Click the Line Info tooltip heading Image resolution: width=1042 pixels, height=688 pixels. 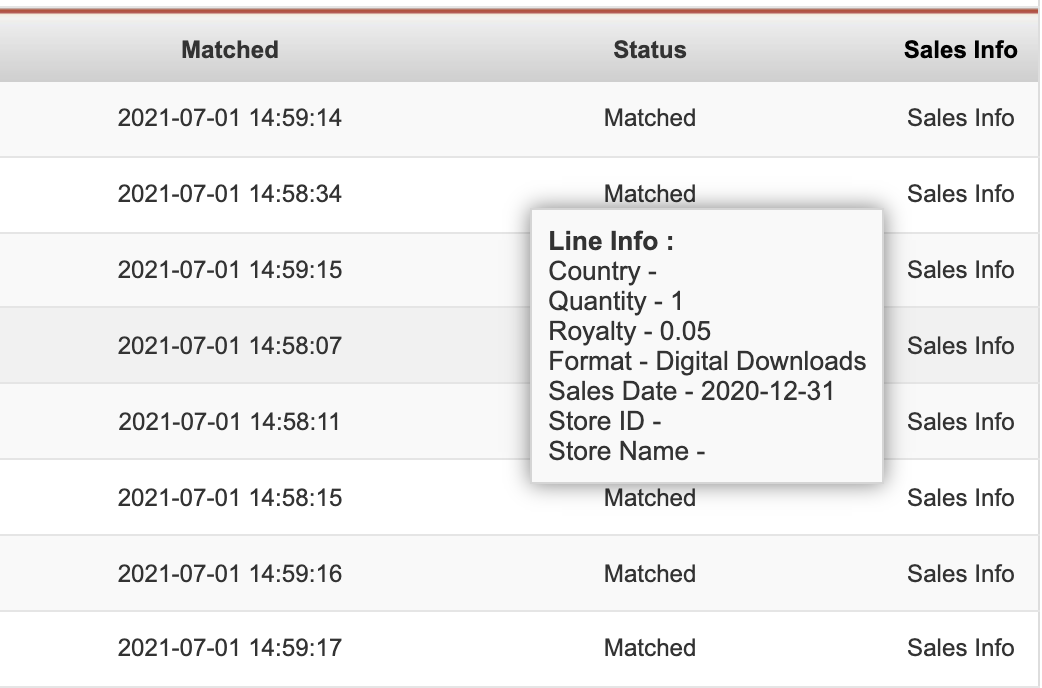pyautogui.click(x=611, y=241)
